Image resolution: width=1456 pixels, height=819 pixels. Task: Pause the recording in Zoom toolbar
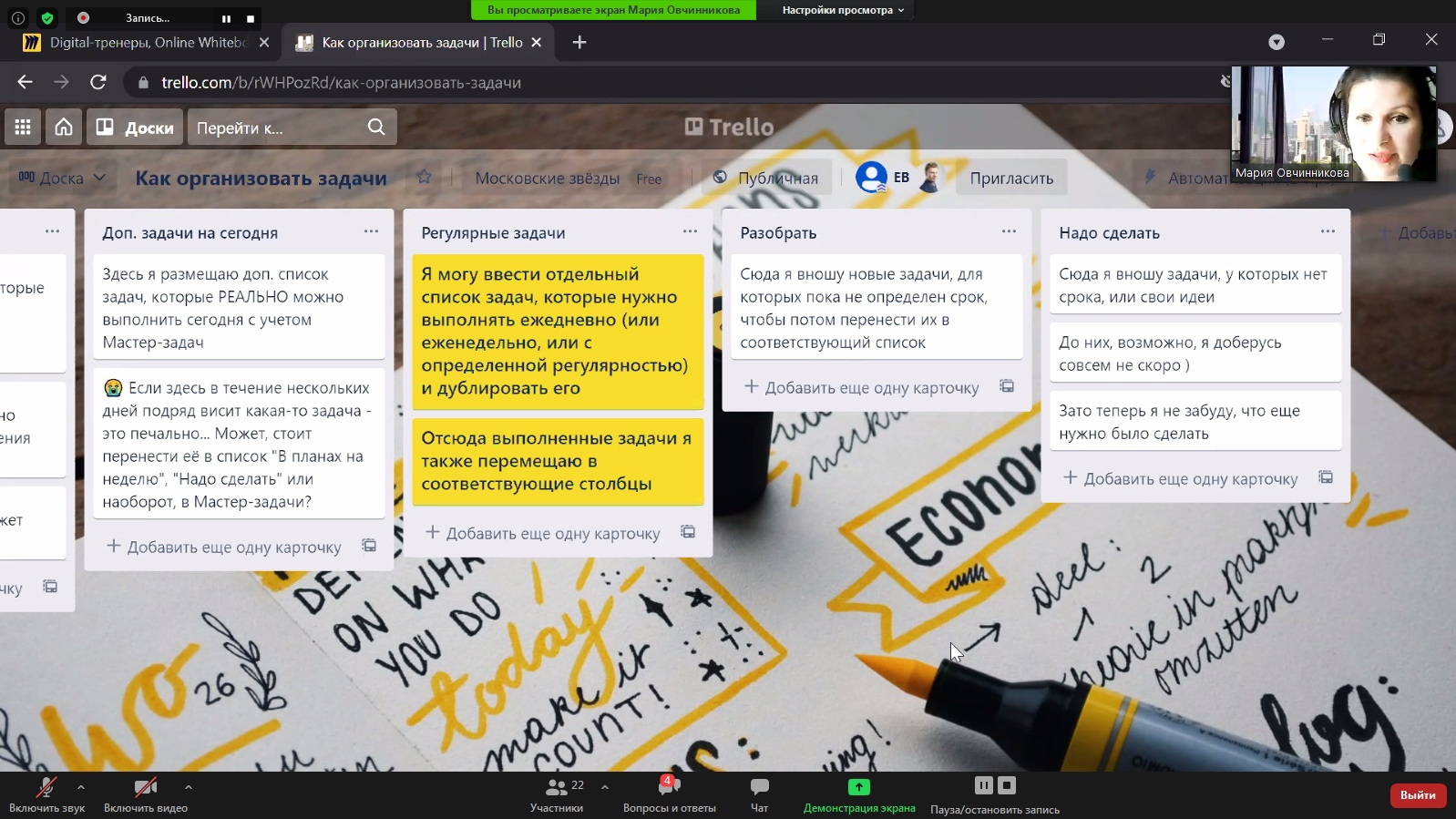(x=983, y=785)
